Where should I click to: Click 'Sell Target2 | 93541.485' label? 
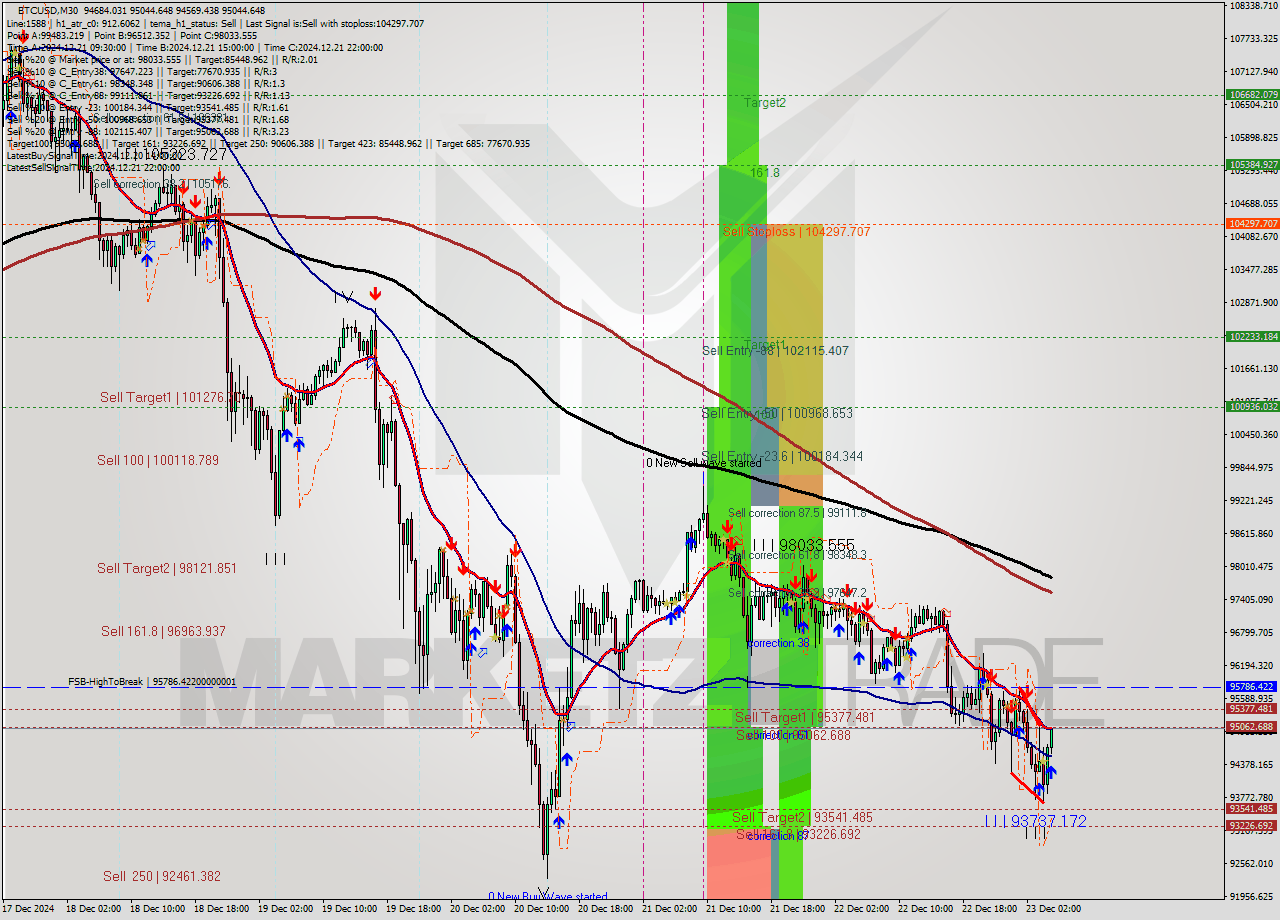click(802, 817)
